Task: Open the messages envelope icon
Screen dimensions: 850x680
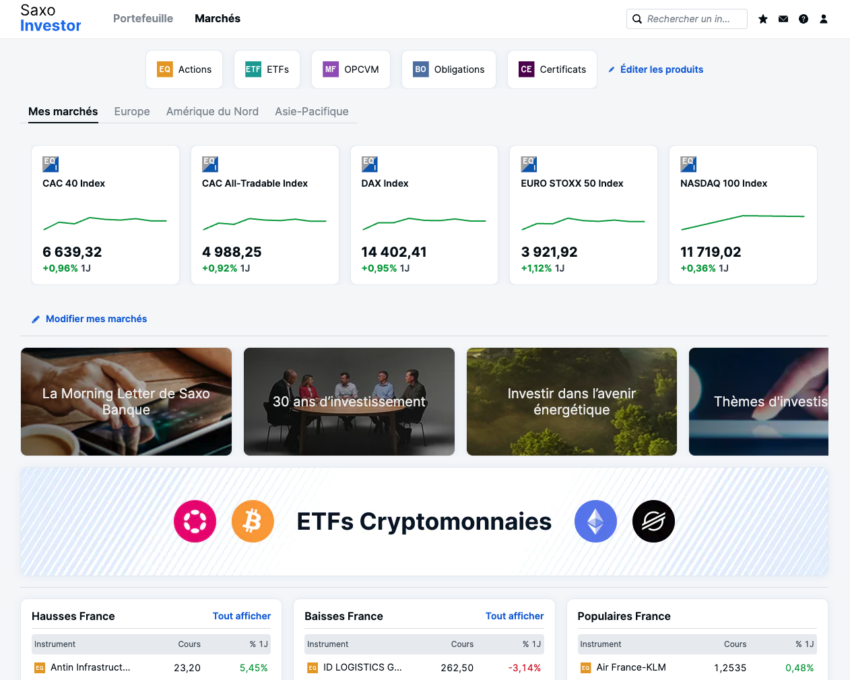Action: tap(783, 18)
